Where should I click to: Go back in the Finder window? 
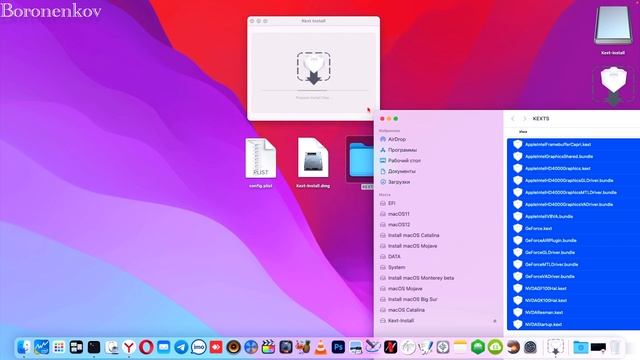513,118
